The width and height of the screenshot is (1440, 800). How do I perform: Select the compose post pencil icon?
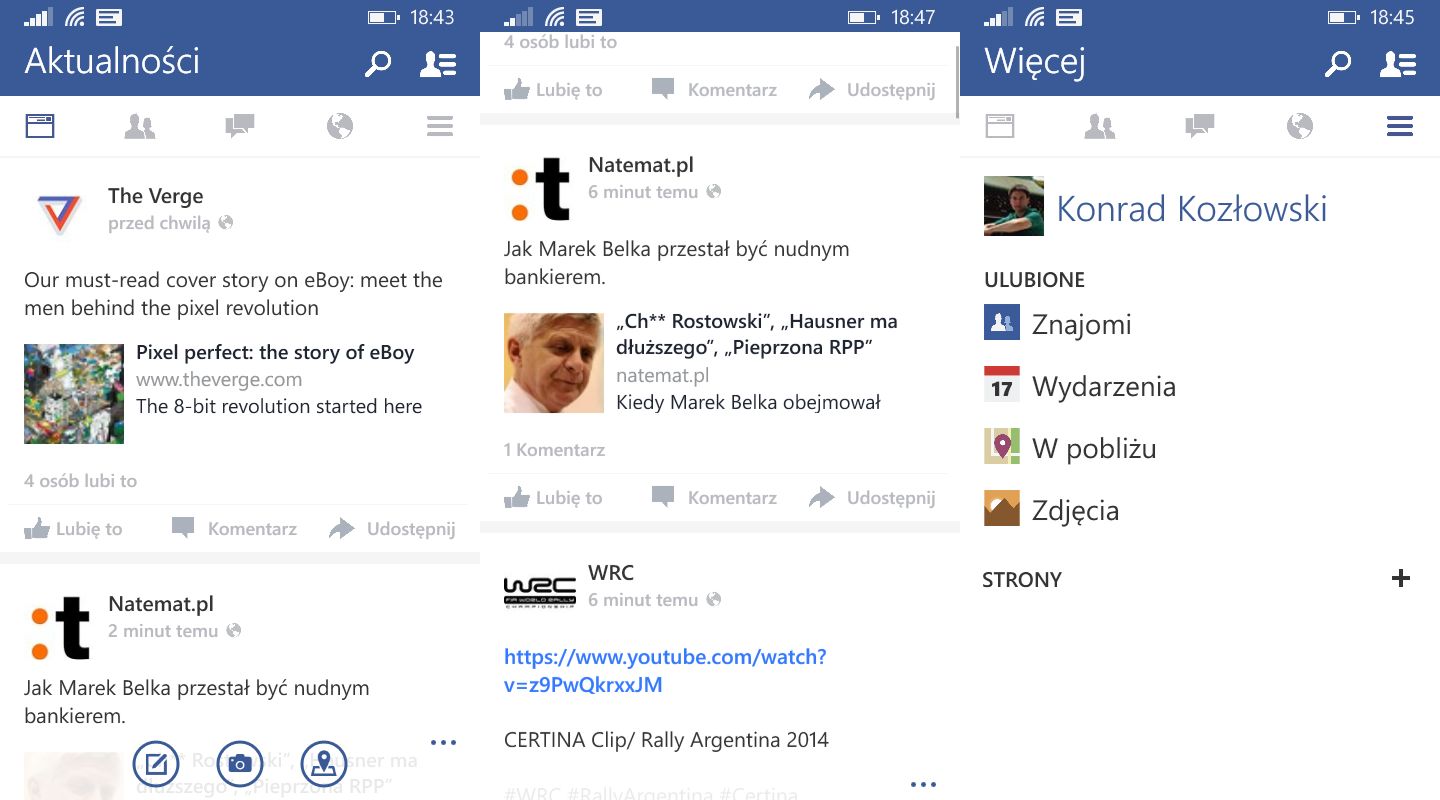(156, 765)
